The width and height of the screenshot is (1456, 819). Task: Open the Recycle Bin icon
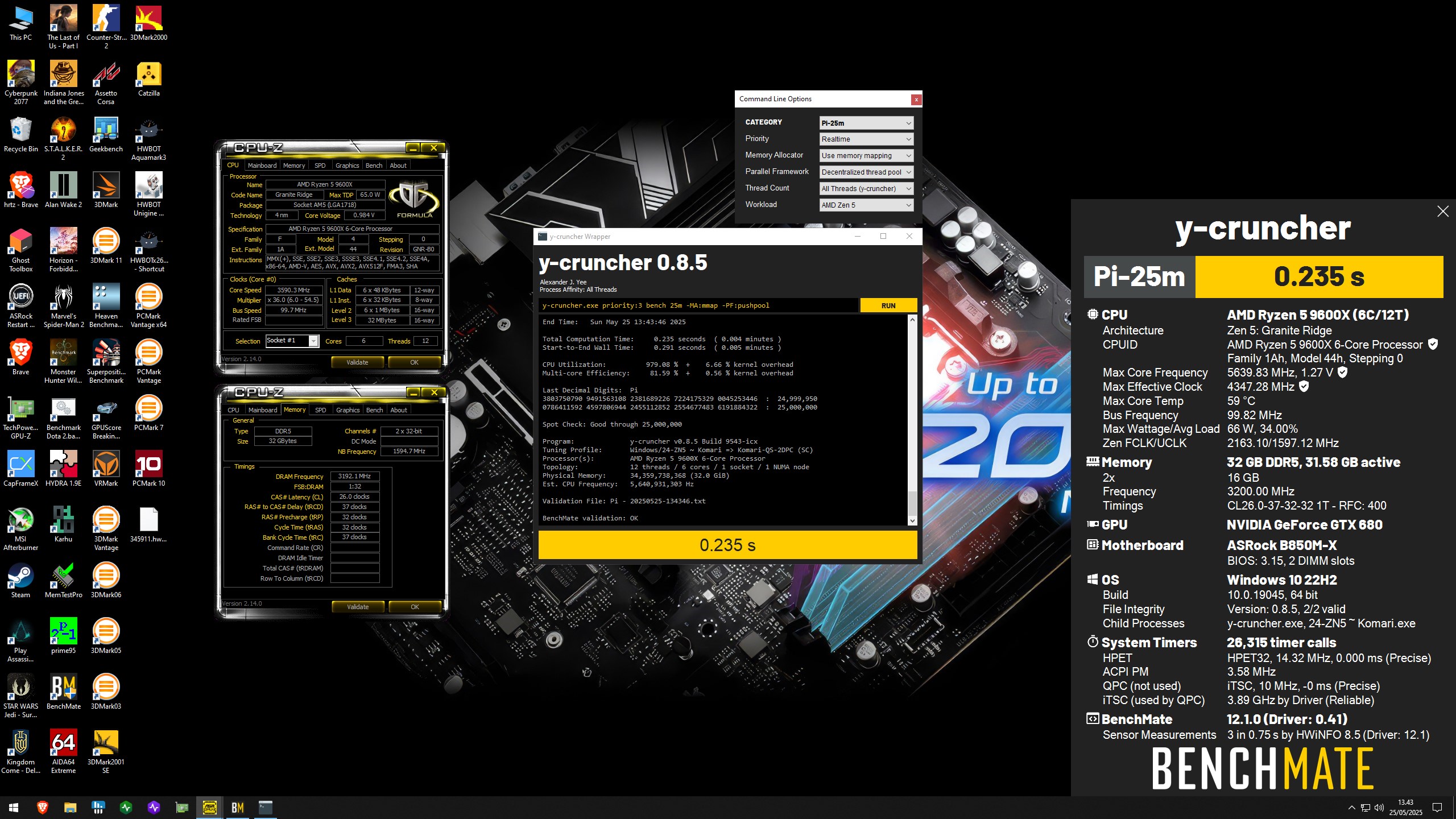21,135
